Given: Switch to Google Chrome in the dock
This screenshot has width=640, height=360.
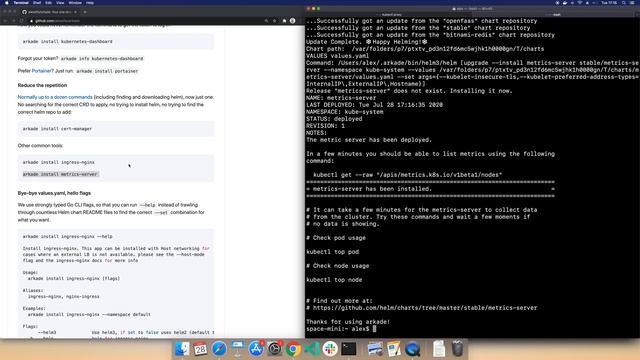Looking at the screenshot, I should pyautogui.click(x=293, y=349).
